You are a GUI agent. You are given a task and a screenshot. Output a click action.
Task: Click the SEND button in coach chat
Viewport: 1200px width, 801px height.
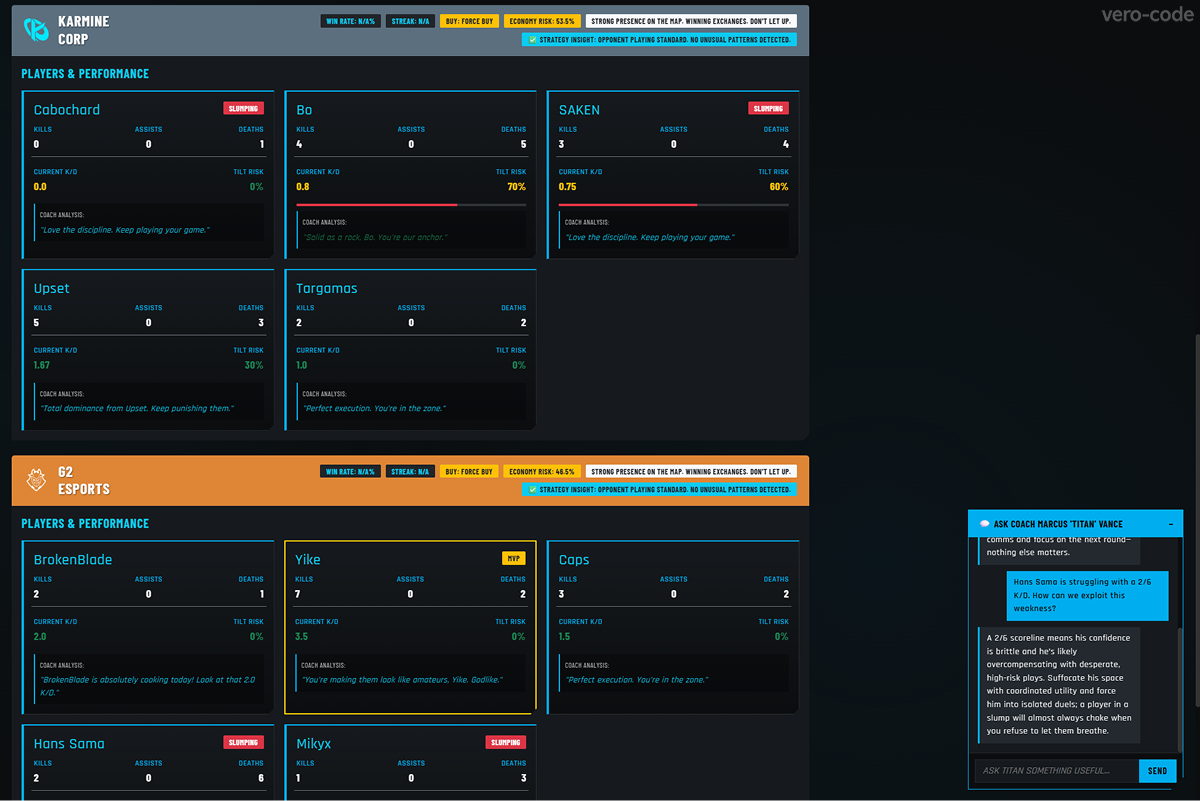(x=1157, y=771)
